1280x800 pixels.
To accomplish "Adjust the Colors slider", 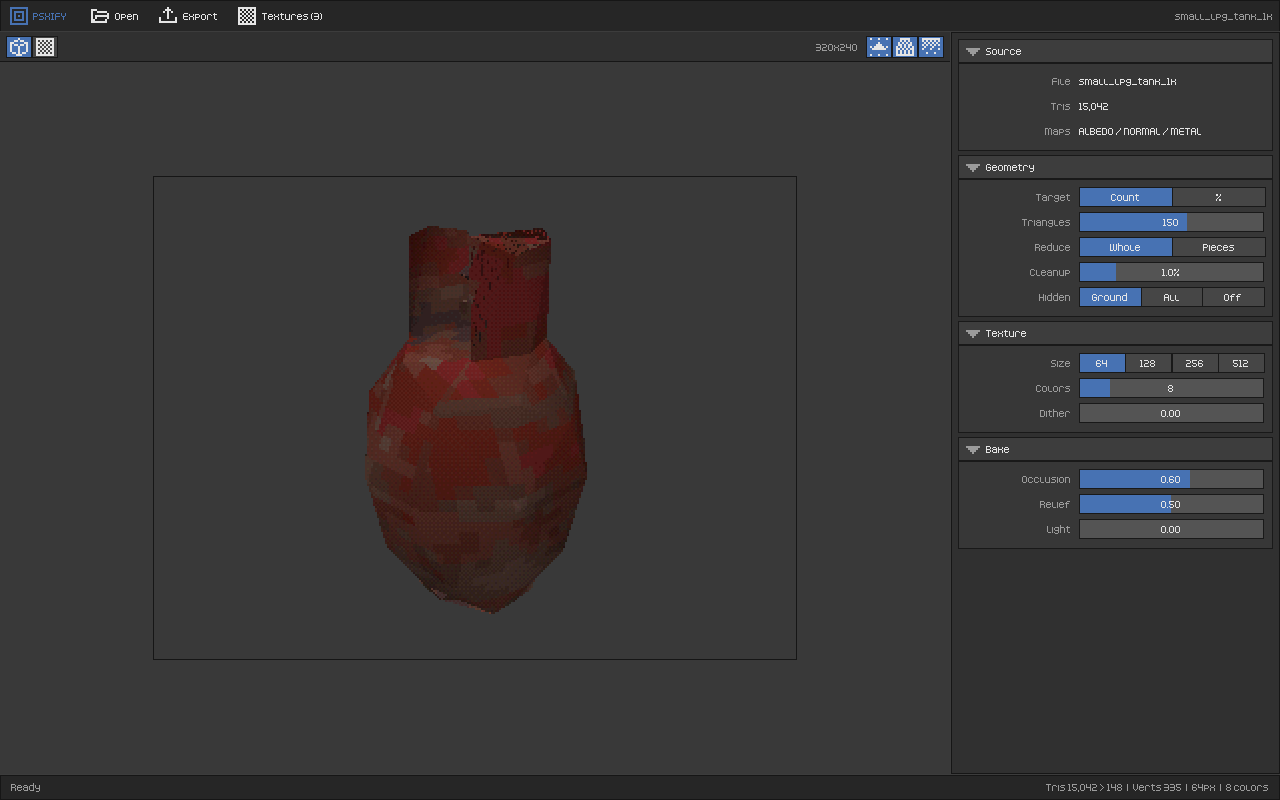I will click(x=1171, y=389).
